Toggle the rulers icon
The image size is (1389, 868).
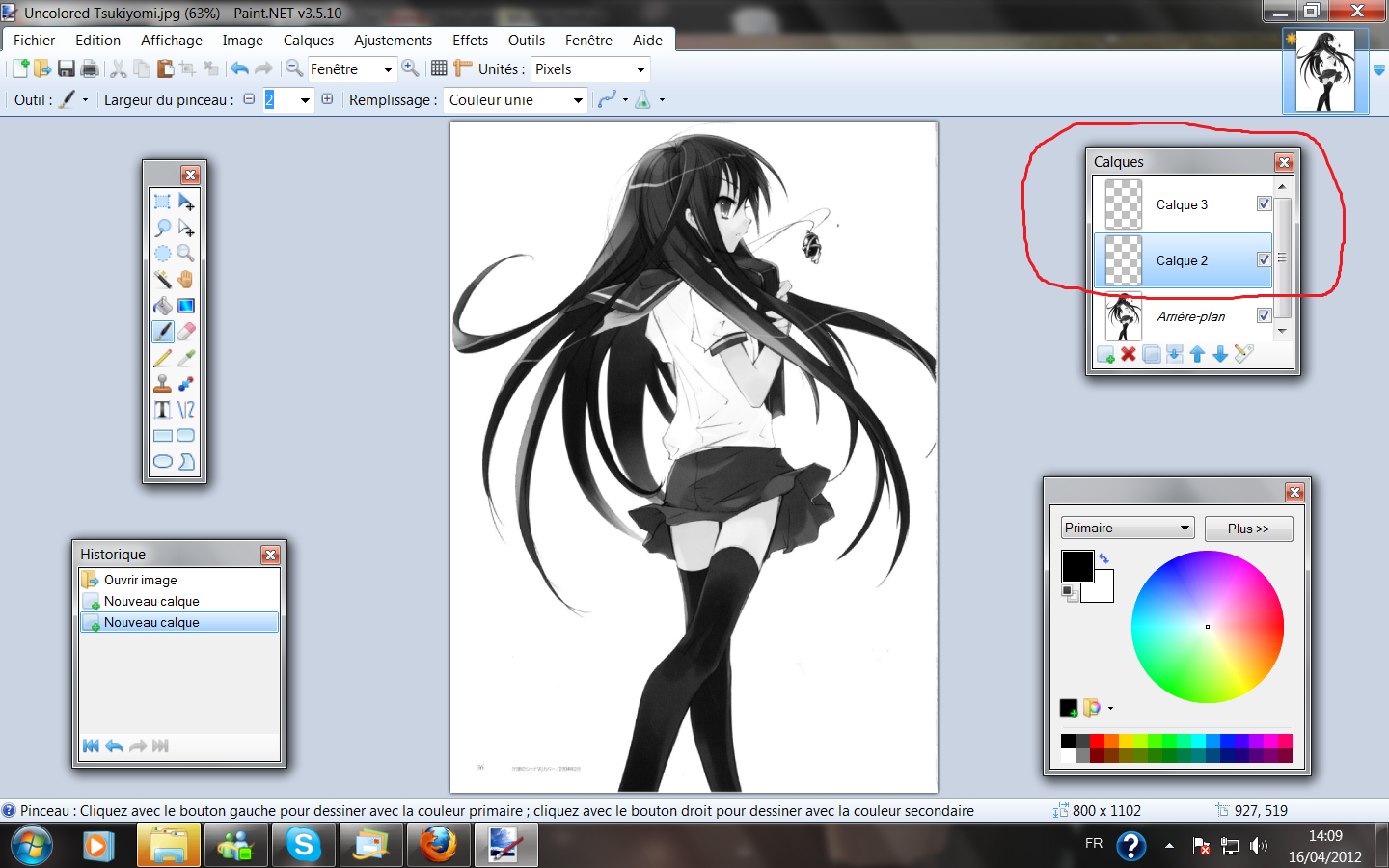pyautogui.click(x=463, y=68)
